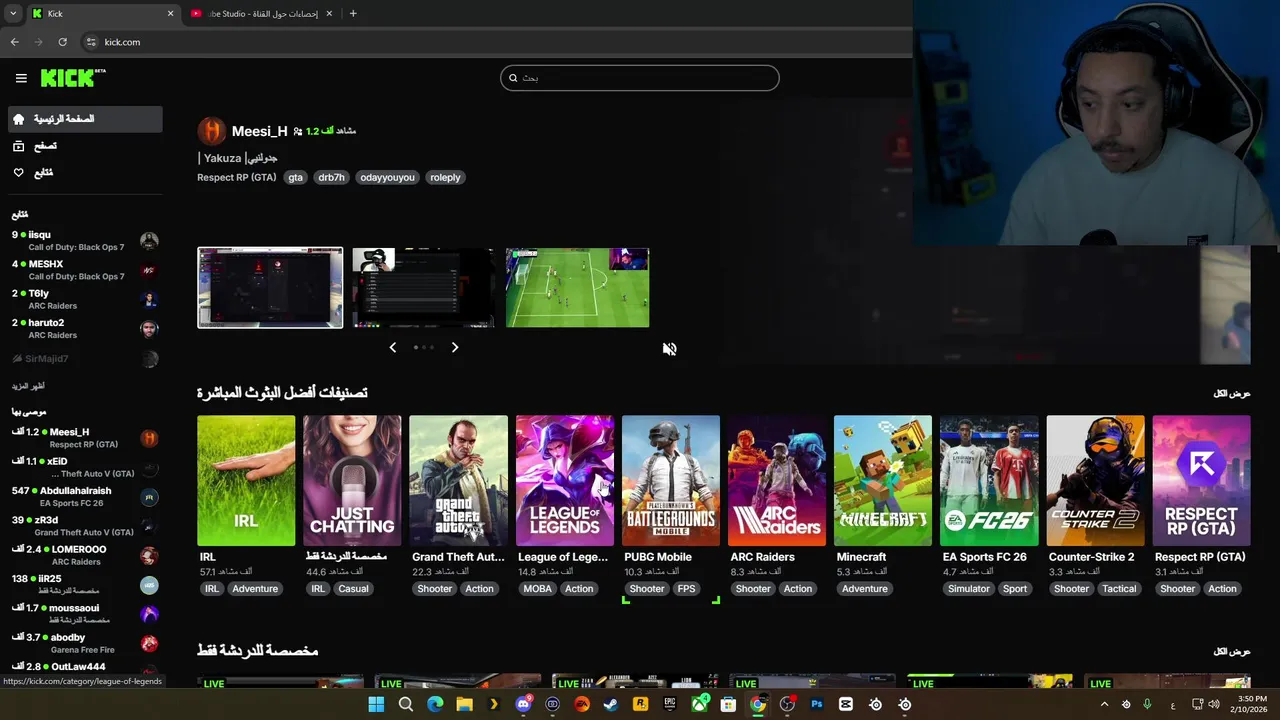Image resolution: width=1280 pixels, height=720 pixels.
Task: Open the Respect RP (GTA) category card
Action: point(1202,481)
